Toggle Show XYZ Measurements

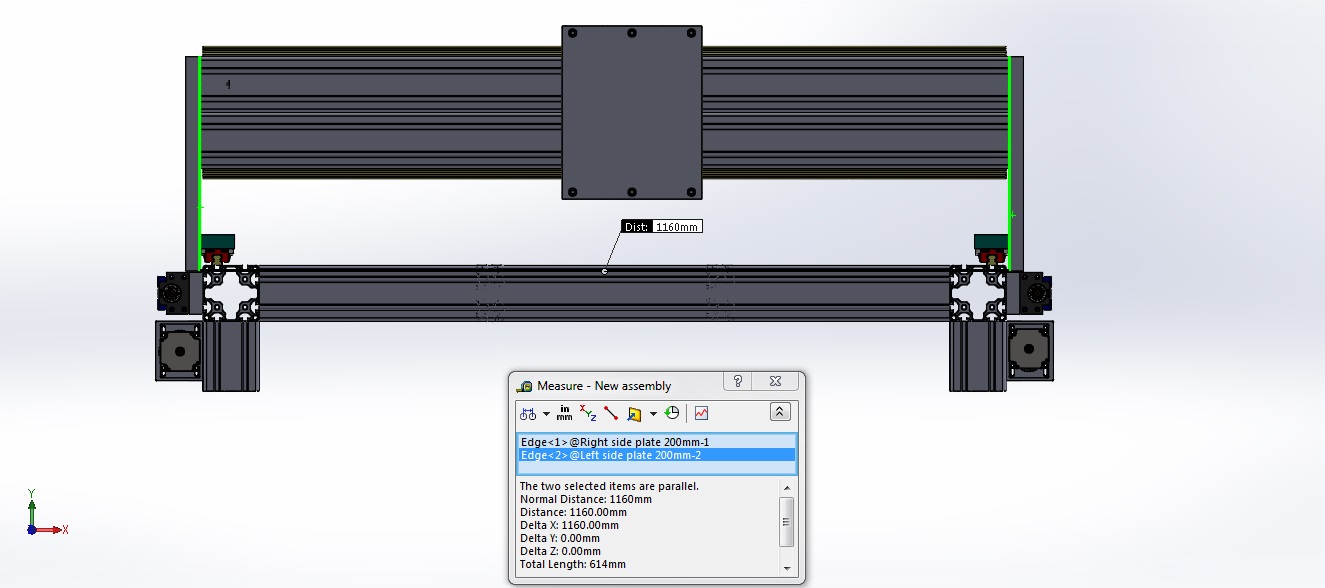point(588,413)
